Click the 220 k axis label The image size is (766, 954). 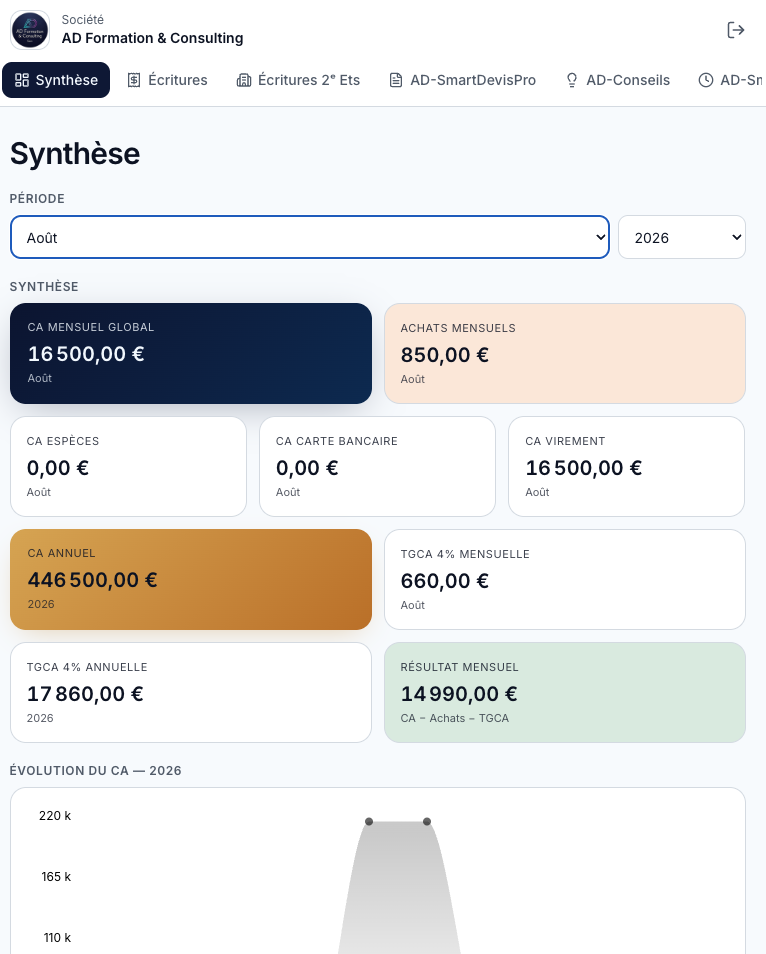[x=55, y=815]
